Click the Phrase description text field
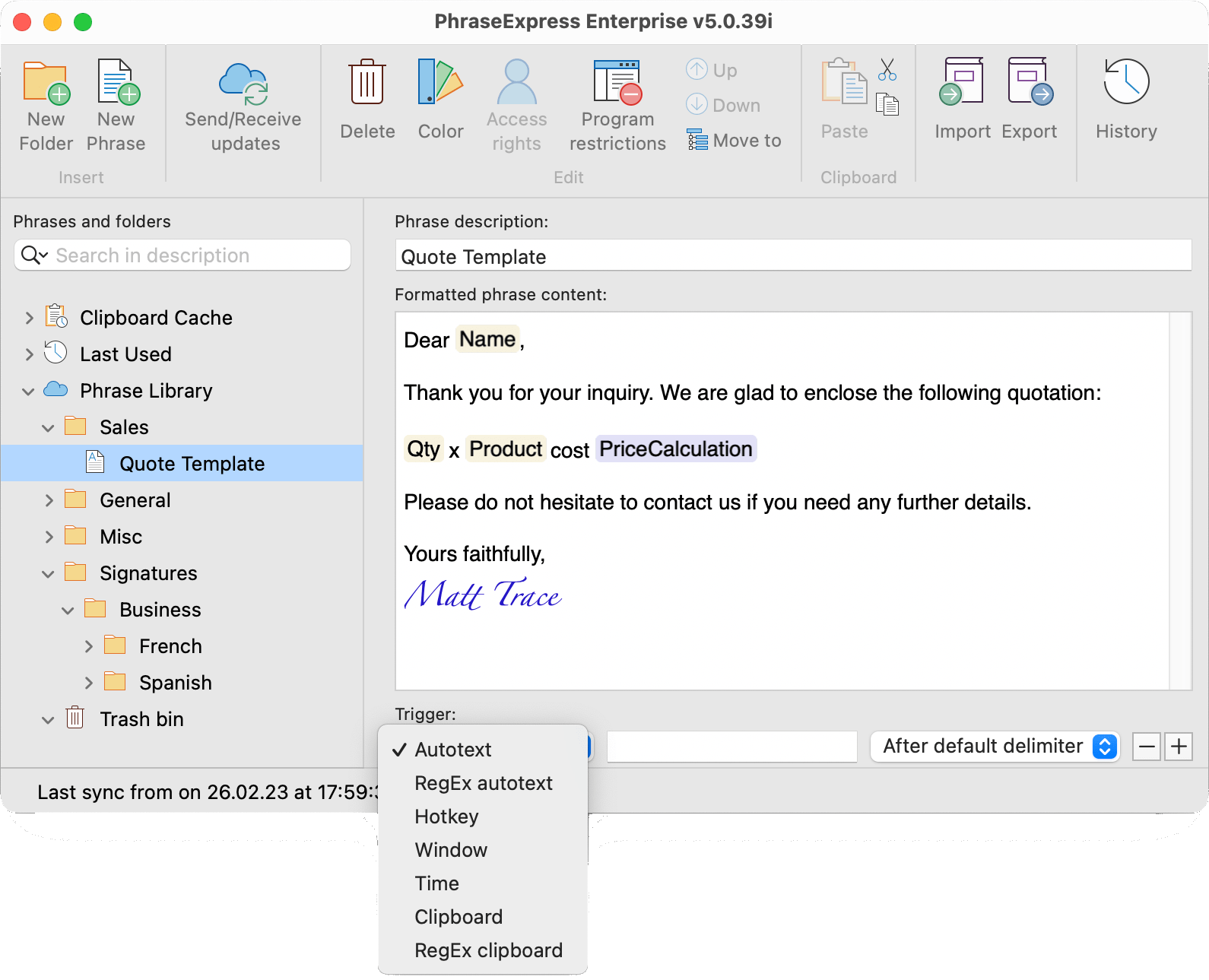The image size is (1209, 980). tap(793, 255)
